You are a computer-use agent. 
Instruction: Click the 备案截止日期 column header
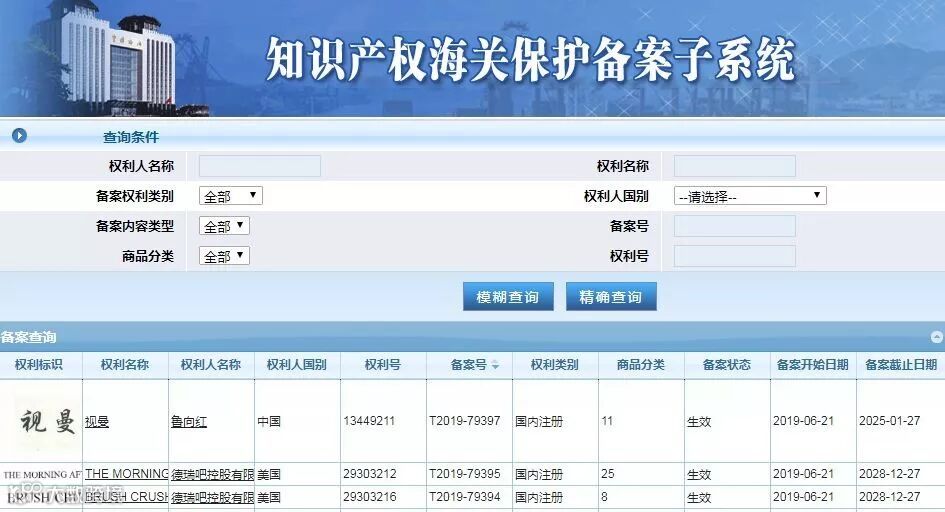pyautogui.click(x=901, y=364)
